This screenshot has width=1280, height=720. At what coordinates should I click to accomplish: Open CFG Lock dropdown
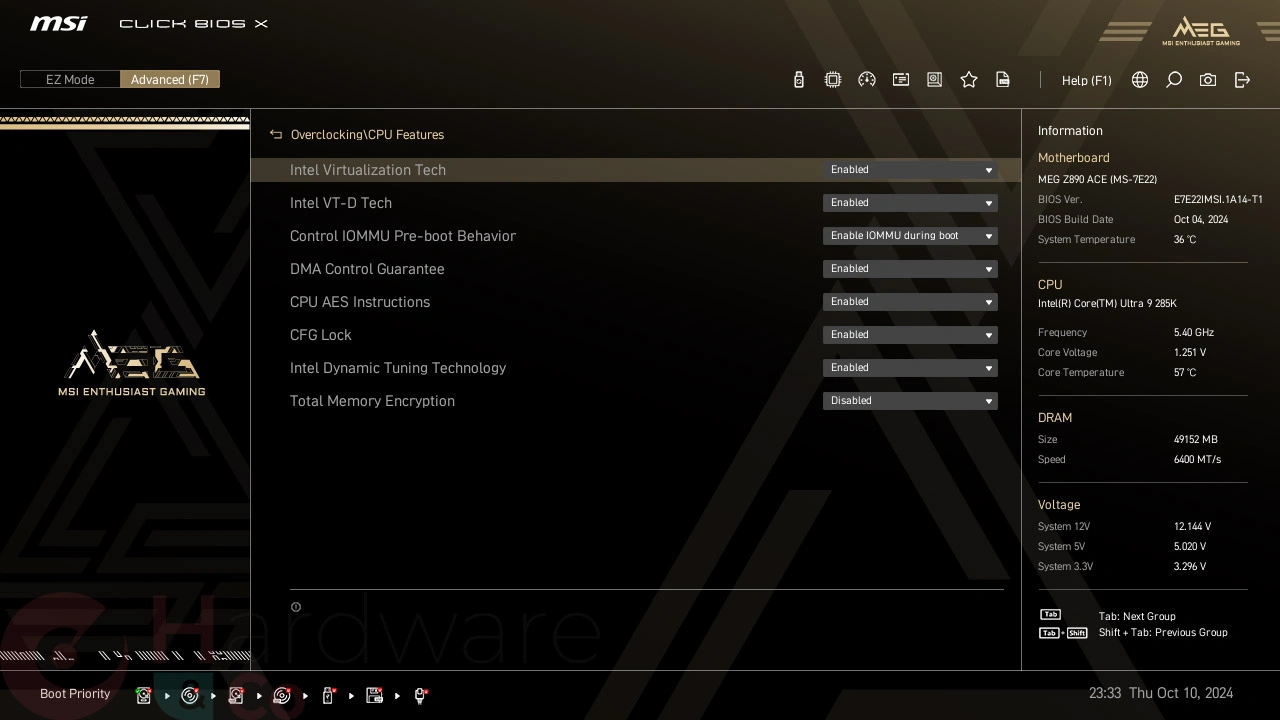point(910,335)
